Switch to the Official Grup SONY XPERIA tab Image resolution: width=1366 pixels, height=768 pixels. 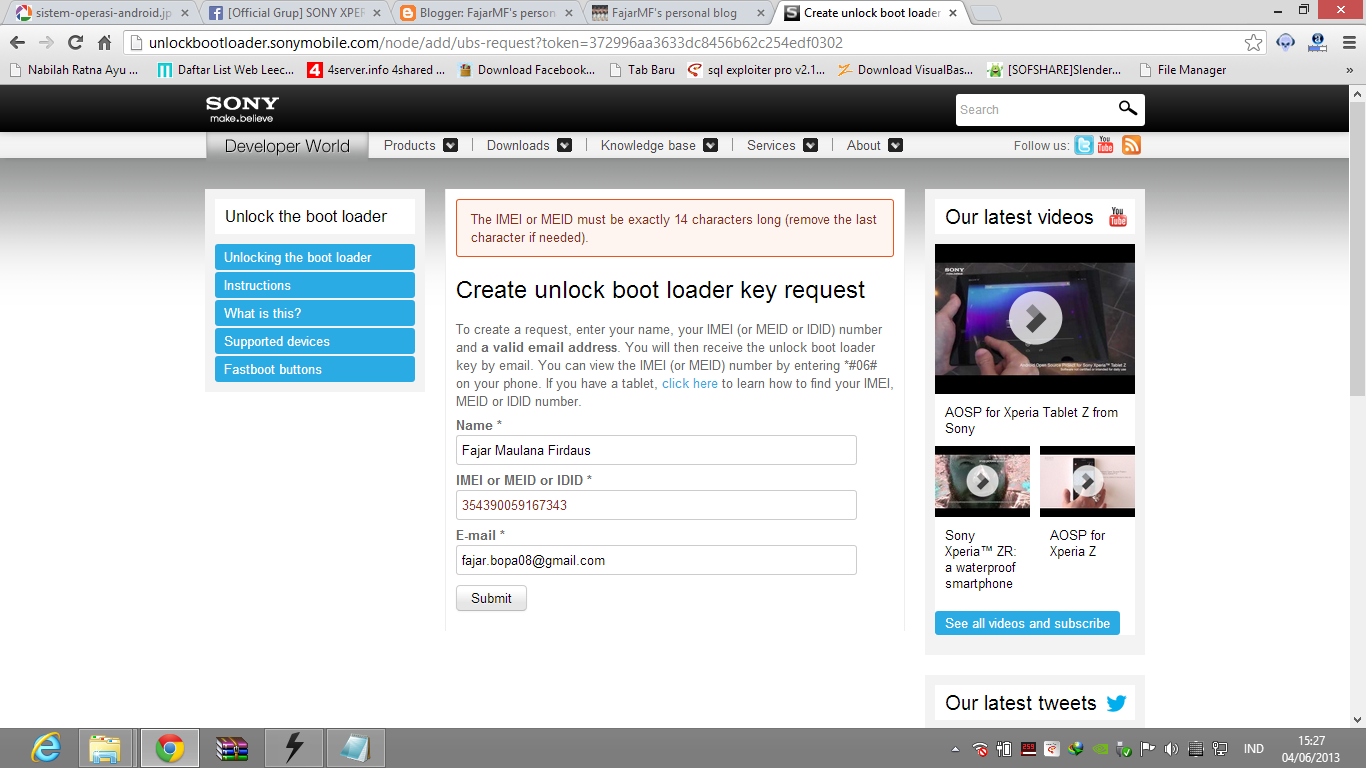pos(295,13)
